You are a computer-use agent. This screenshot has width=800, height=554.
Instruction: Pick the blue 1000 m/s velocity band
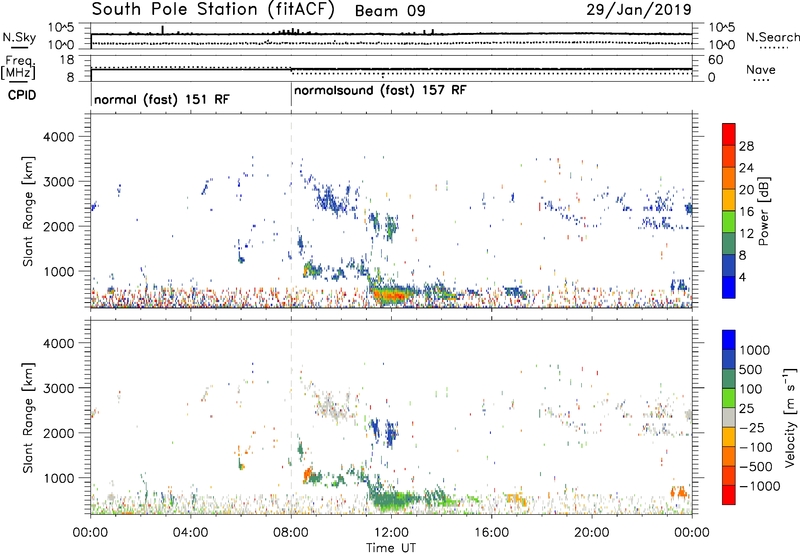tap(729, 340)
